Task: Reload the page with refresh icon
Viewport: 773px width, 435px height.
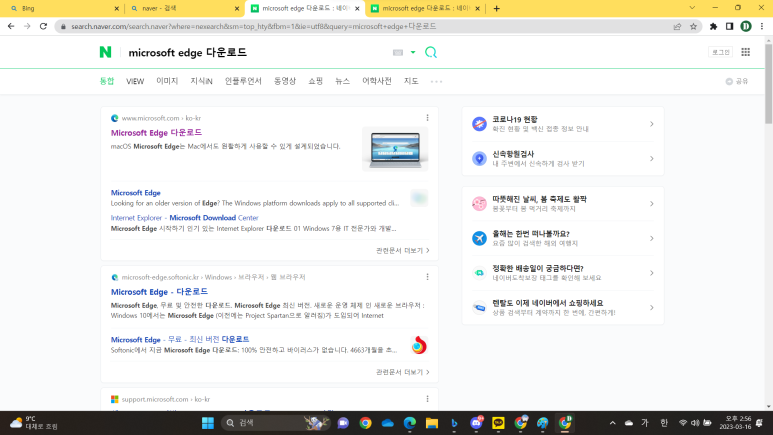Action: (x=43, y=26)
